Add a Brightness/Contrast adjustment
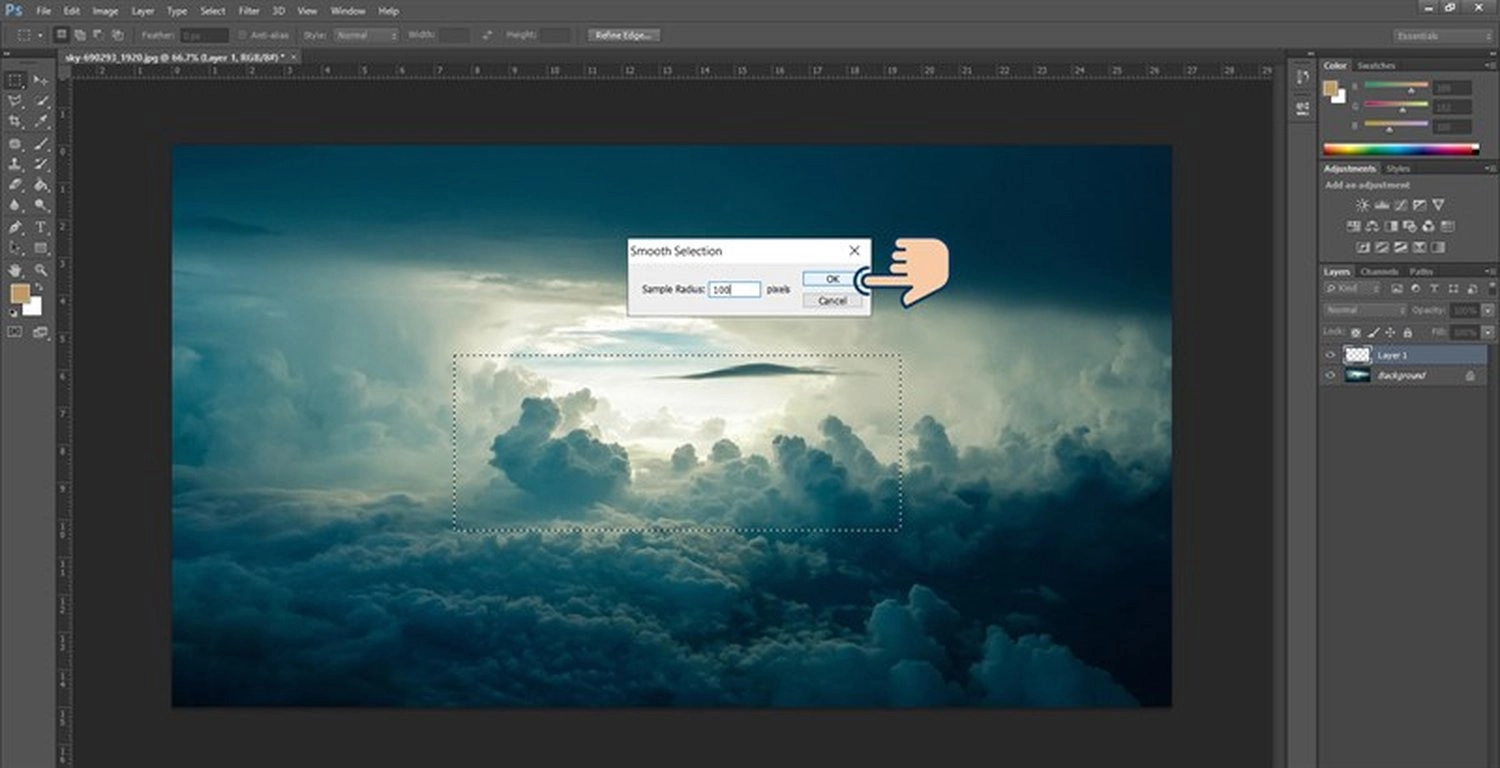This screenshot has width=1500, height=768. pyautogui.click(x=1362, y=205)
